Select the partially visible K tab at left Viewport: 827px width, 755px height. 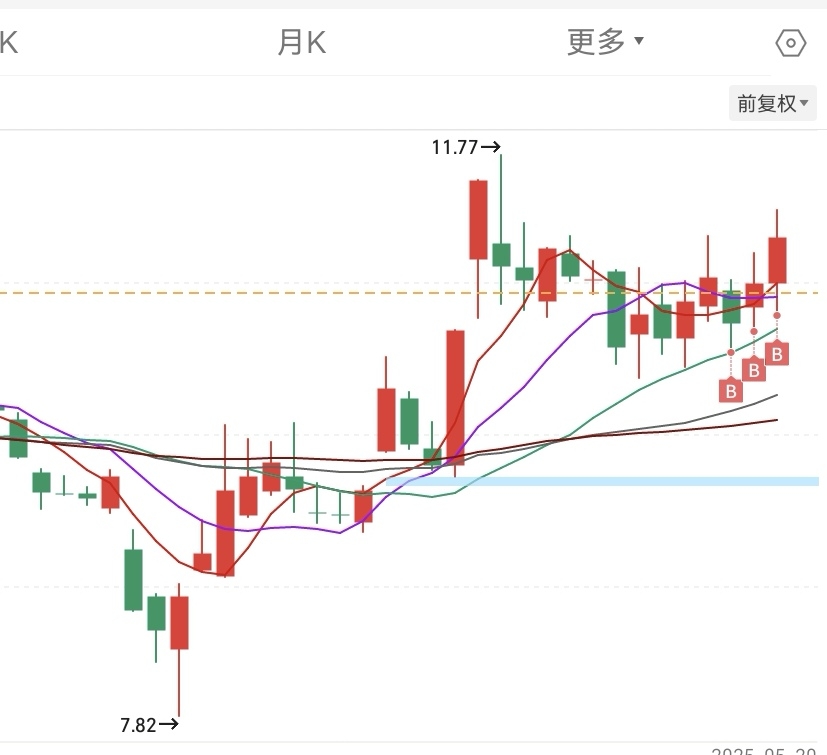[9, 42]
